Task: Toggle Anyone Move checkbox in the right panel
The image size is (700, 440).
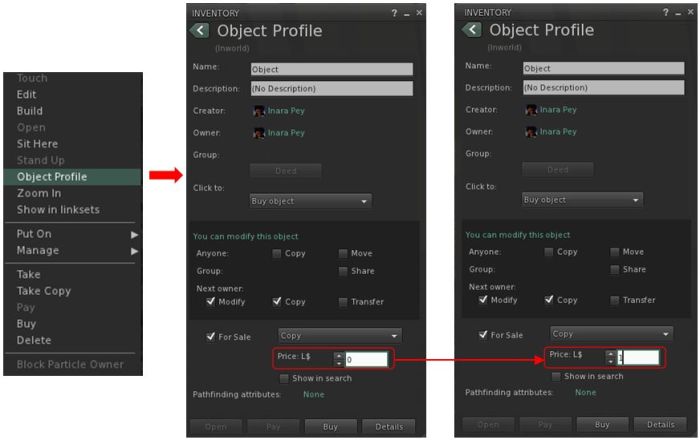Action: (615, 252)
